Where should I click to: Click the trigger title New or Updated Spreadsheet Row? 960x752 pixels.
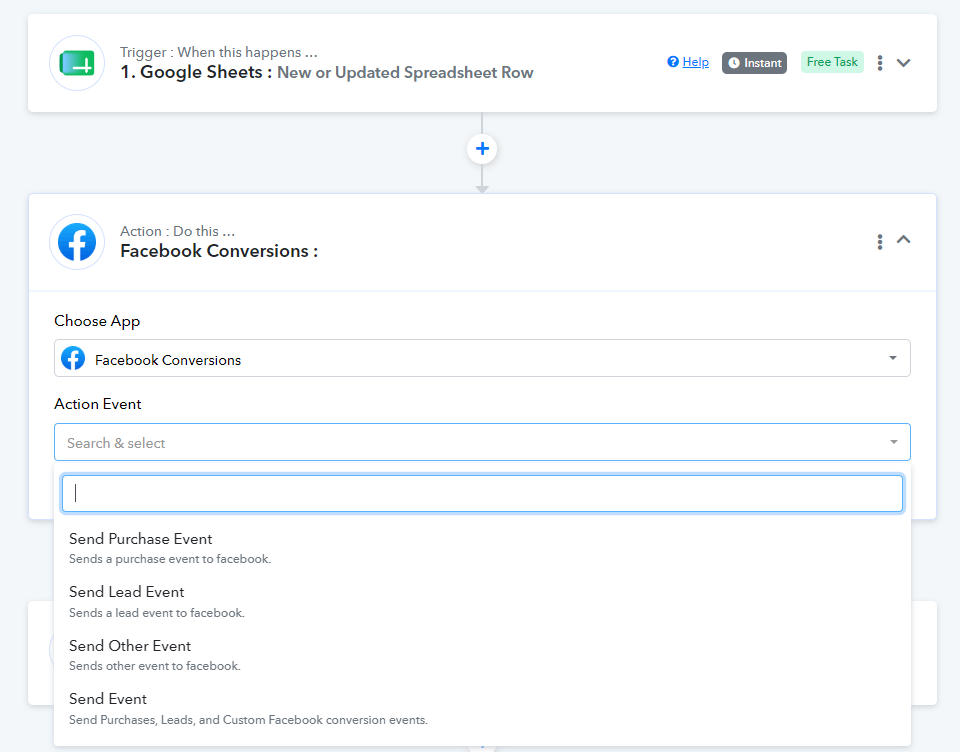tap(405, 73)
